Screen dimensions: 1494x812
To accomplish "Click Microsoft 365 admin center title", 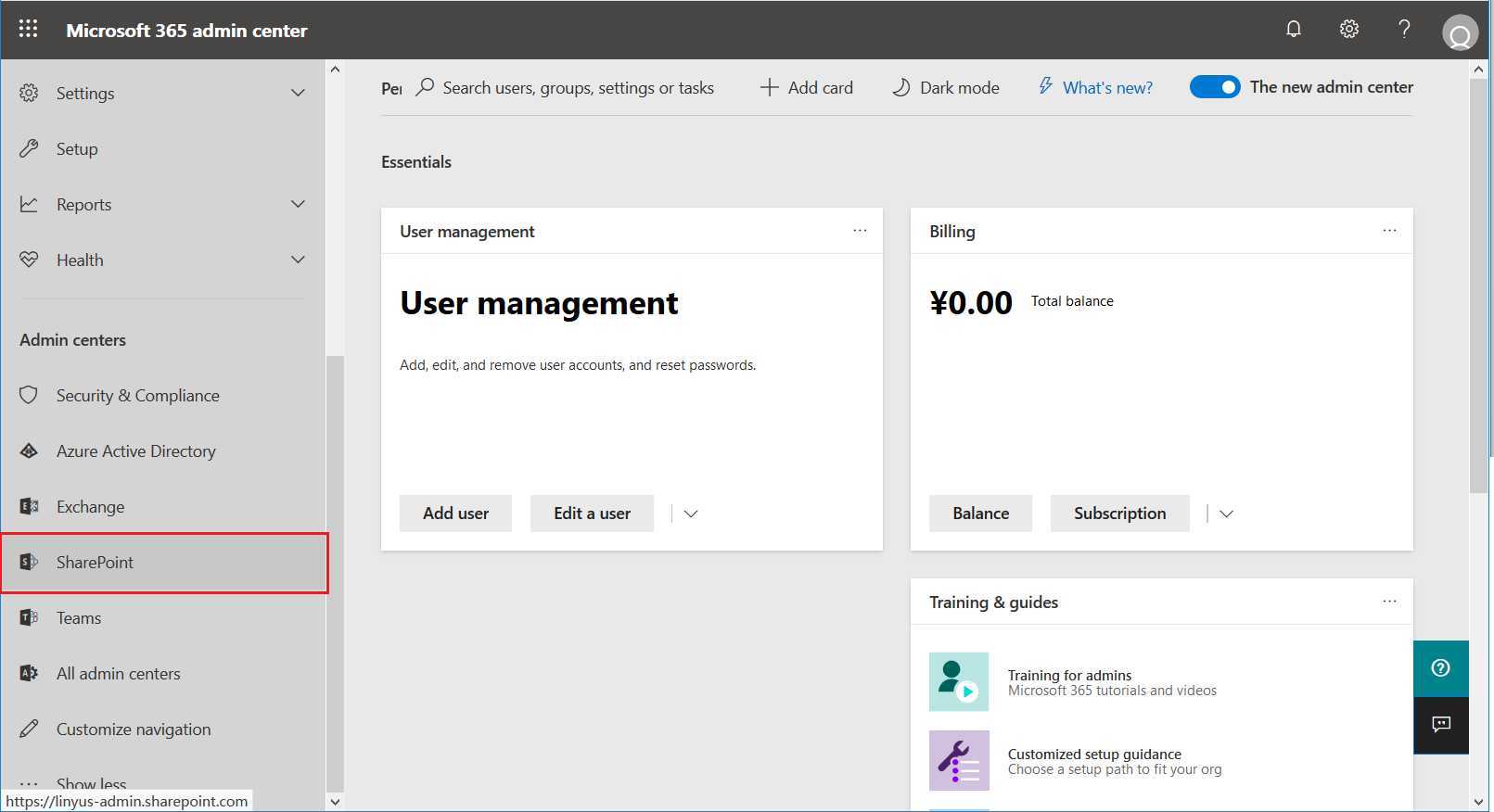I will (186, 30).
